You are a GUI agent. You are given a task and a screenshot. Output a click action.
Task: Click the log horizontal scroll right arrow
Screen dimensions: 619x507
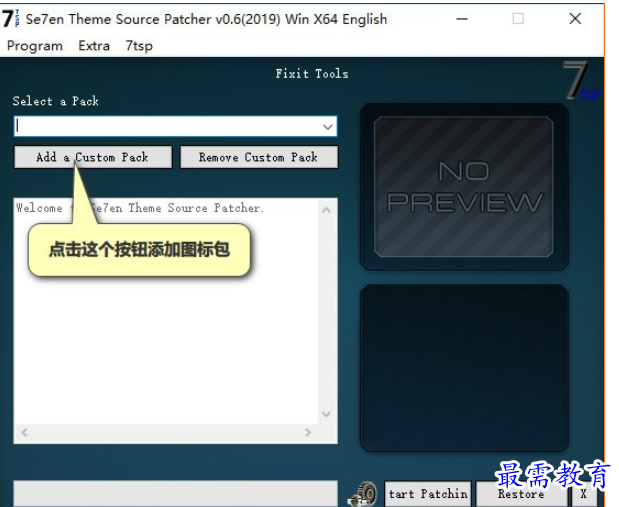click(308, 432)
